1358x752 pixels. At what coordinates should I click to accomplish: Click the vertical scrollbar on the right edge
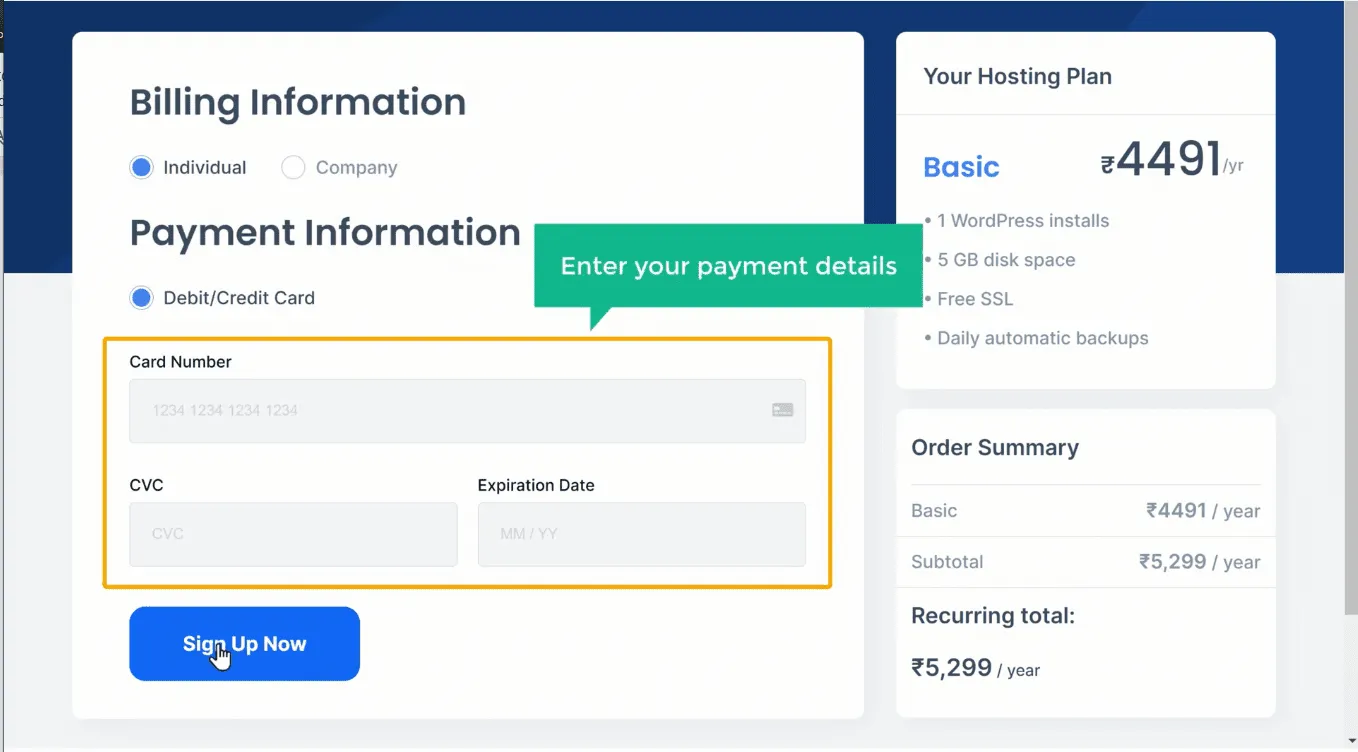coord(1350,300)
